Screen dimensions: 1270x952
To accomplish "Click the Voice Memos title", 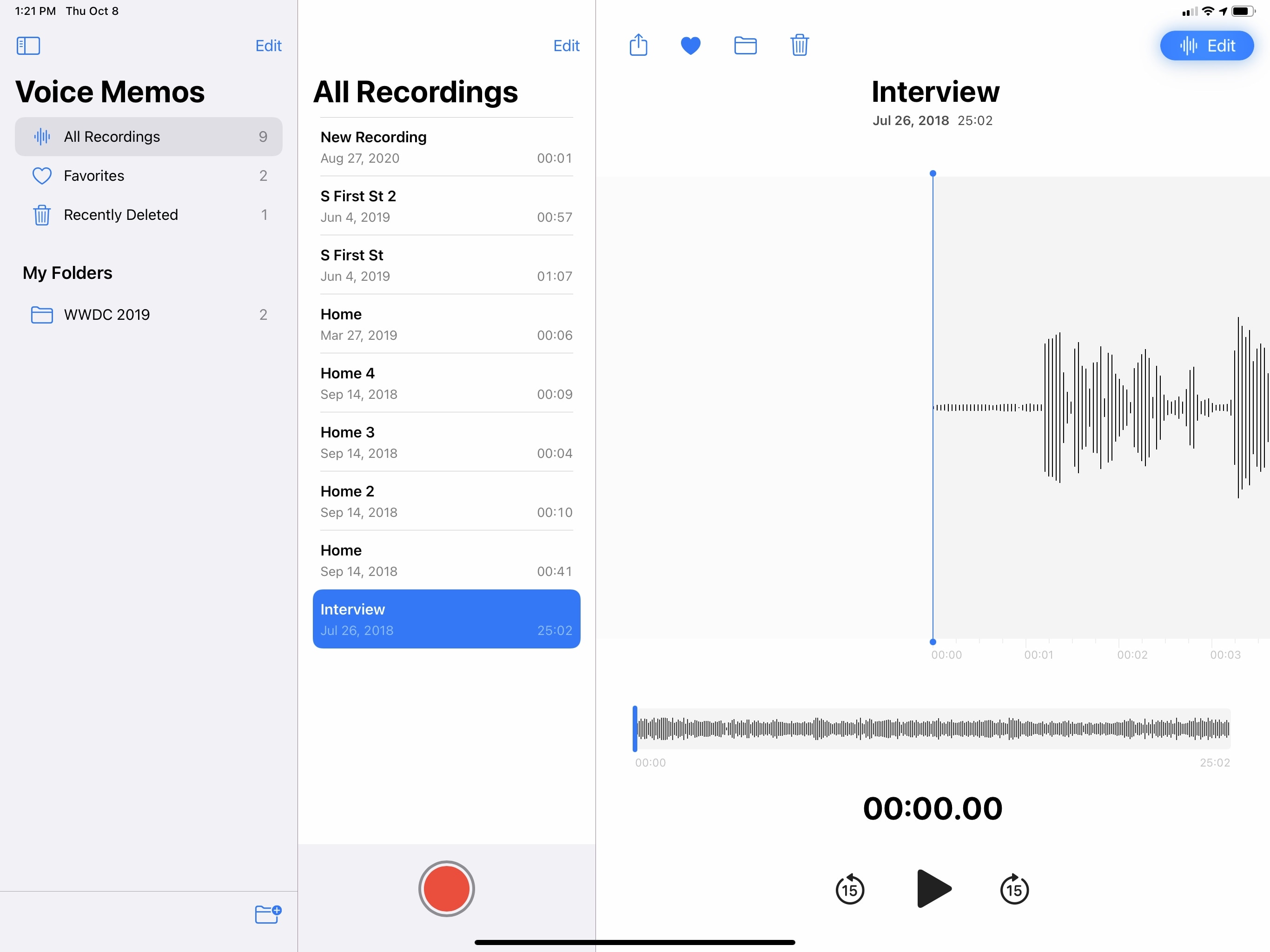I will pos(110,92).
